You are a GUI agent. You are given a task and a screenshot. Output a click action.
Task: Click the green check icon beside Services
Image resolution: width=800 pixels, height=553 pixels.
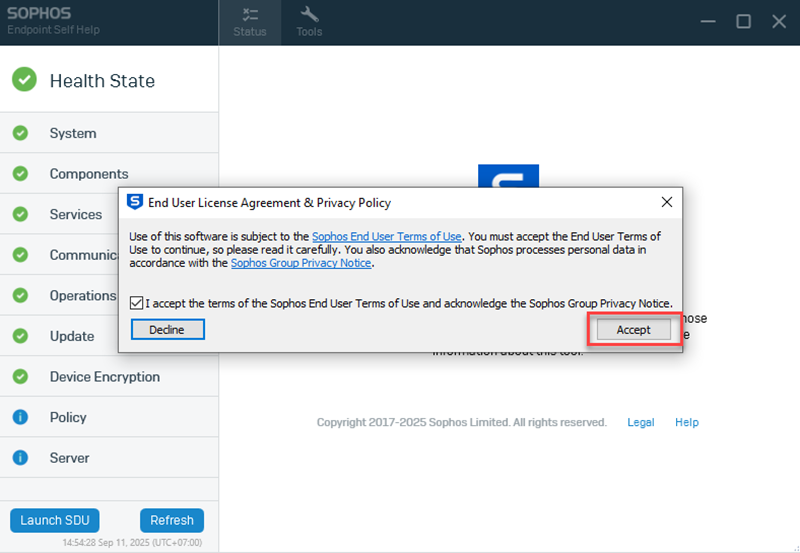click(x=20, y=214)
